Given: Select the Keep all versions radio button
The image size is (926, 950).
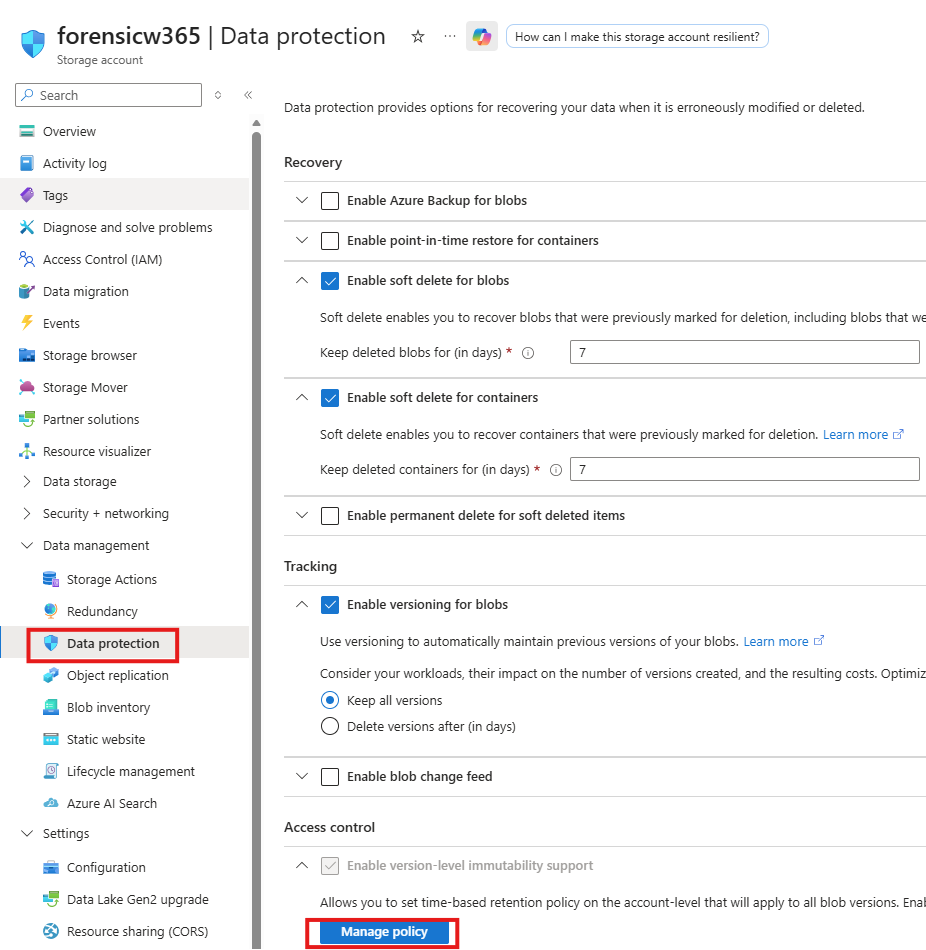Looking at the screenshot, I should pyautogui.click(x=330, y=700).
